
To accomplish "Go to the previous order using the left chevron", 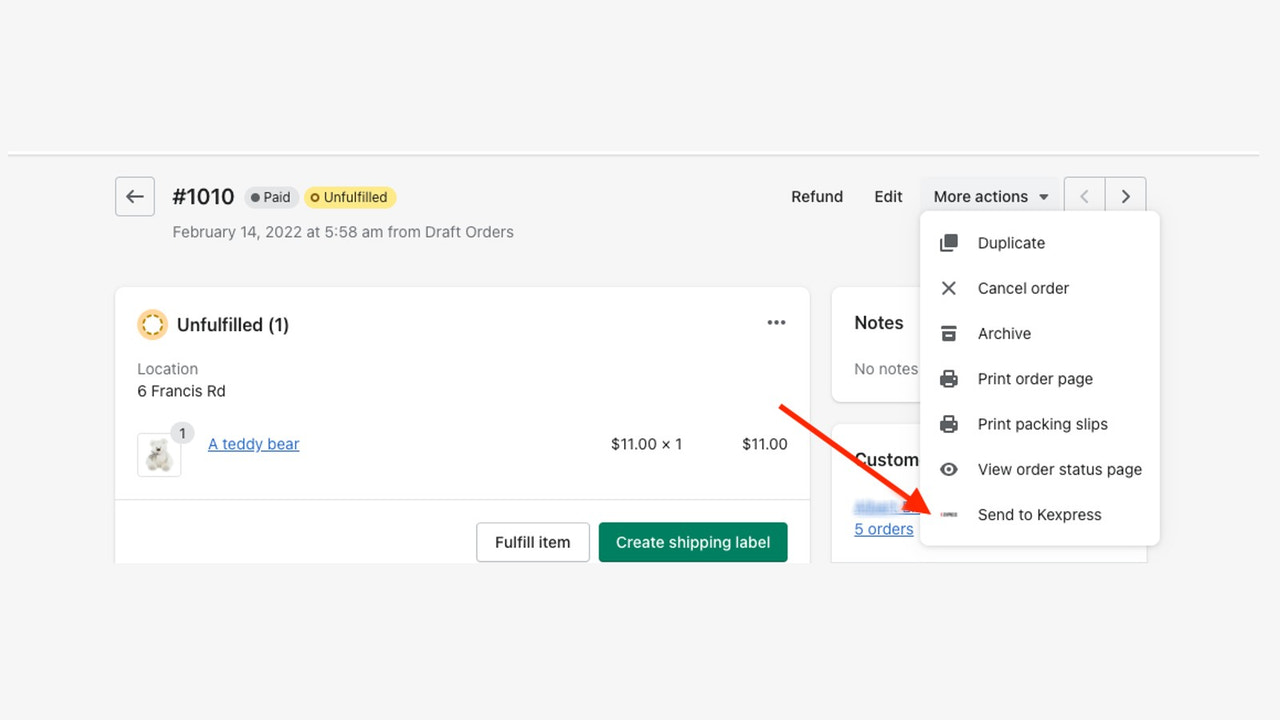I will point(1084,195).
